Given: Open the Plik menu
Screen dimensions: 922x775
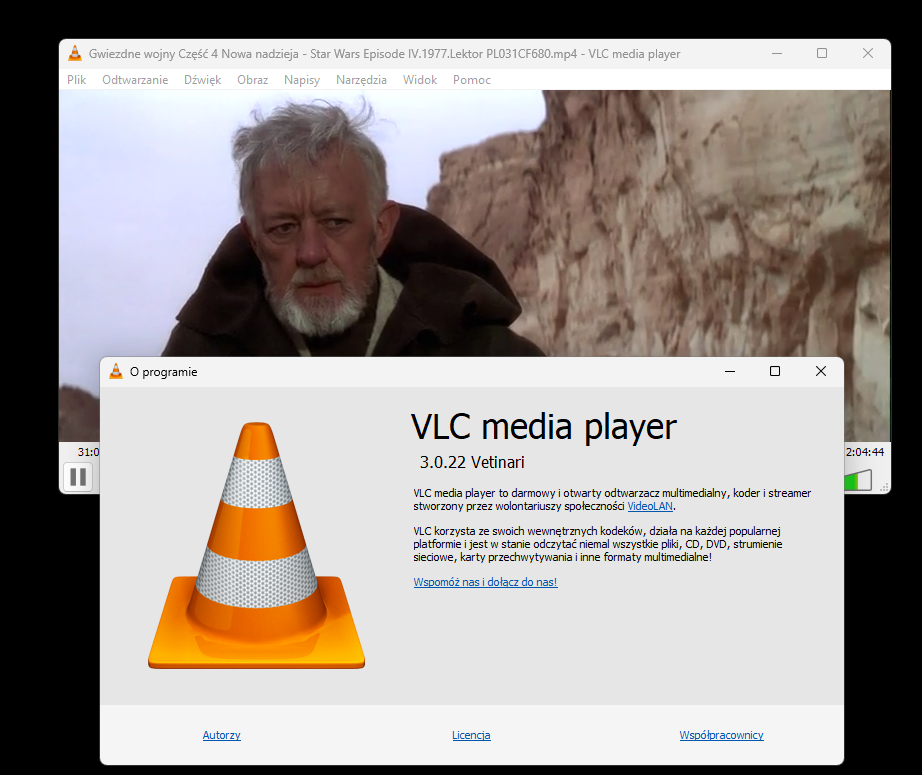Looking at the screenshot, I should [76, 80].
